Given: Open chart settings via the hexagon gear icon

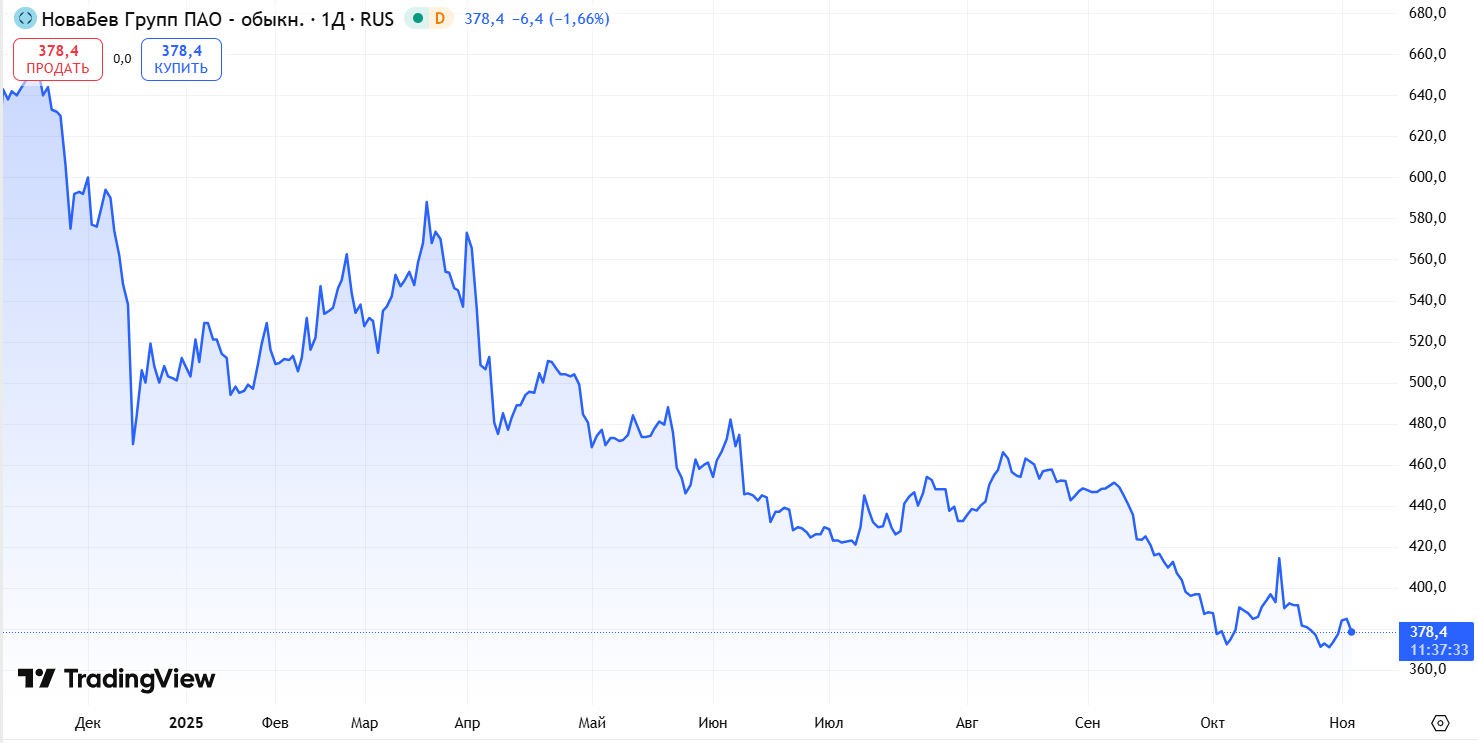Looking at the screenshot, I should click(x=1441, y=723).
